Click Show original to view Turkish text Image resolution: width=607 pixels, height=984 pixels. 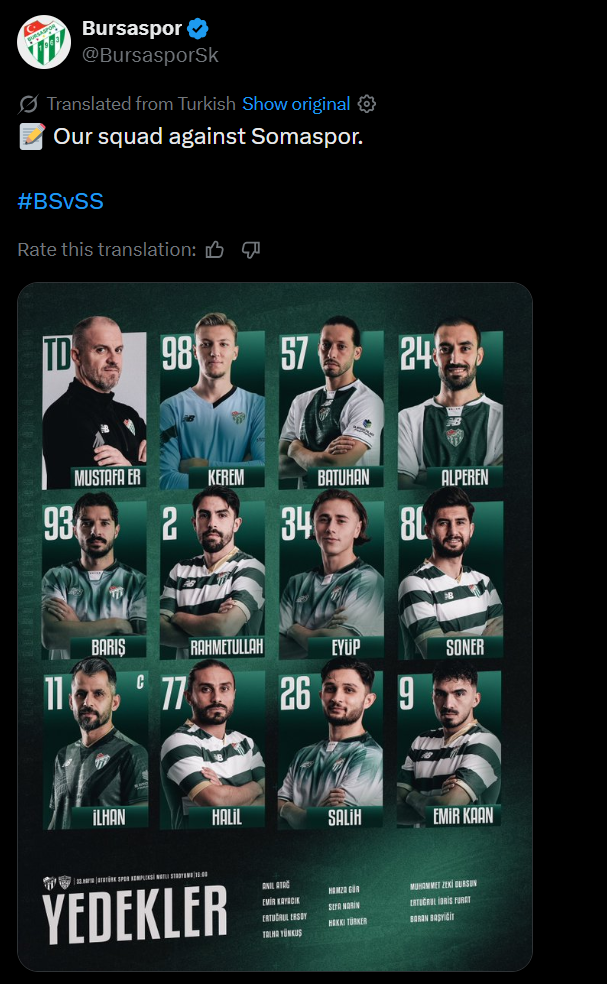point(296,104)
